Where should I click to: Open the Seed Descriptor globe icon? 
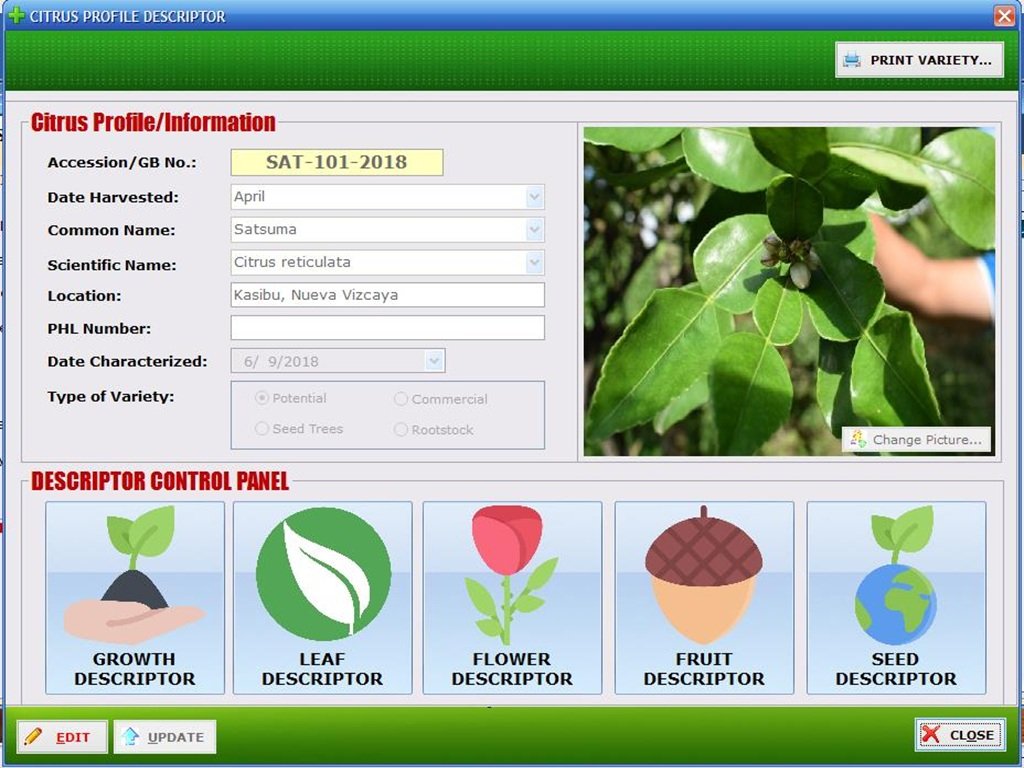(896, 597)
